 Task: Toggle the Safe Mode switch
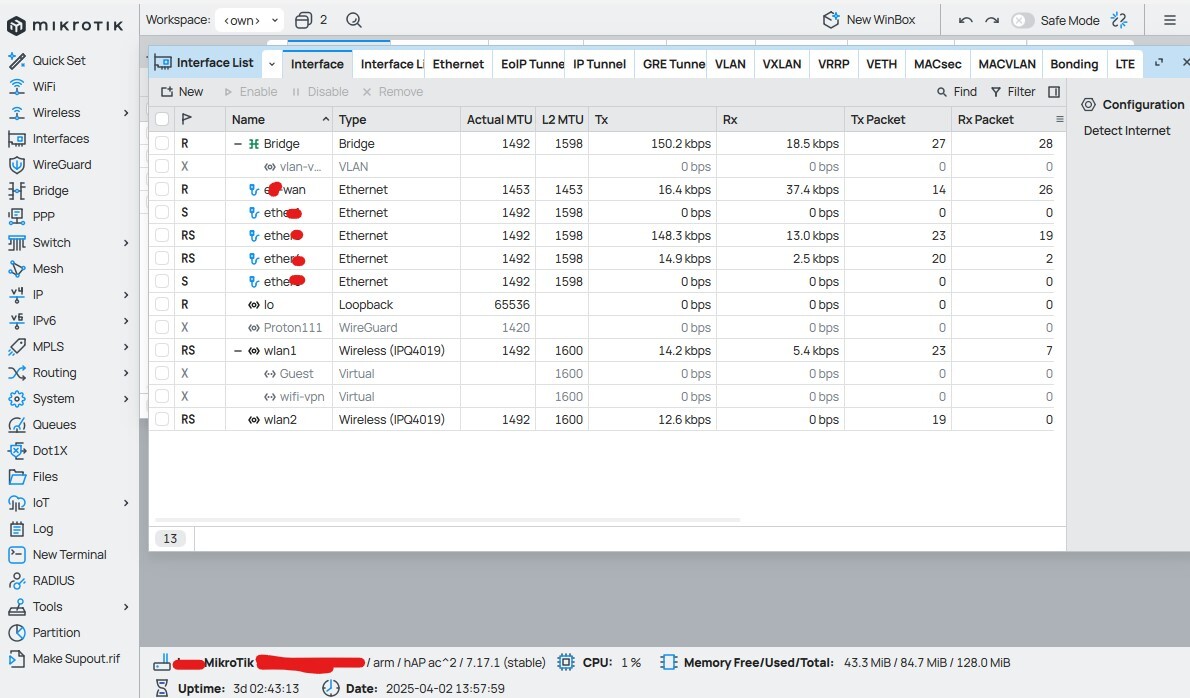(1022, 20)
